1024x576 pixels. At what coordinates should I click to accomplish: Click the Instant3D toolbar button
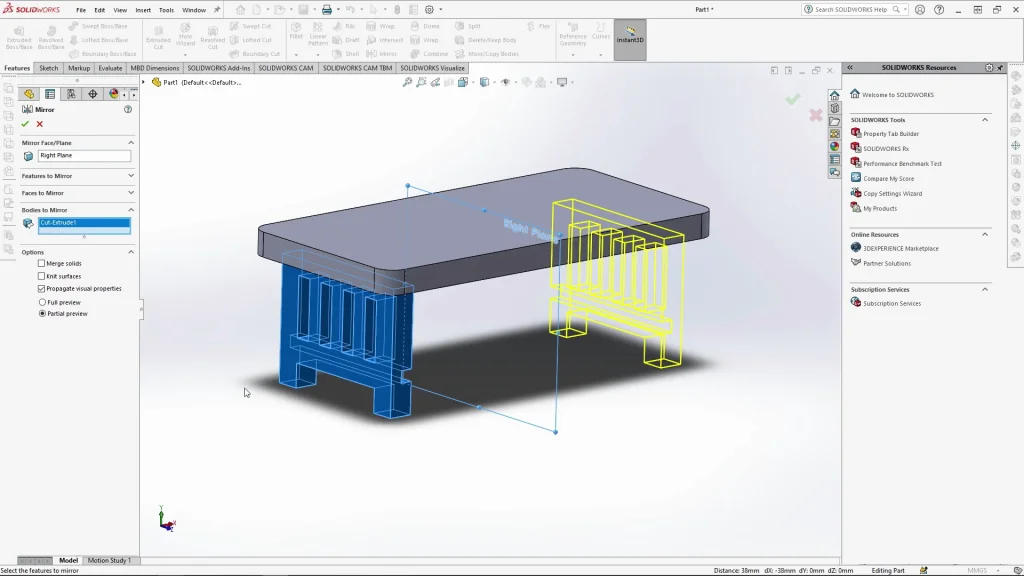(x=630, y=39)
